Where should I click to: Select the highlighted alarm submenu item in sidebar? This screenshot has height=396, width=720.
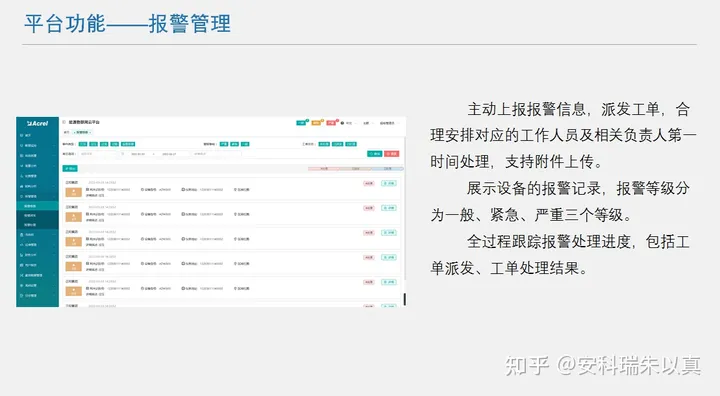point(37,206)
